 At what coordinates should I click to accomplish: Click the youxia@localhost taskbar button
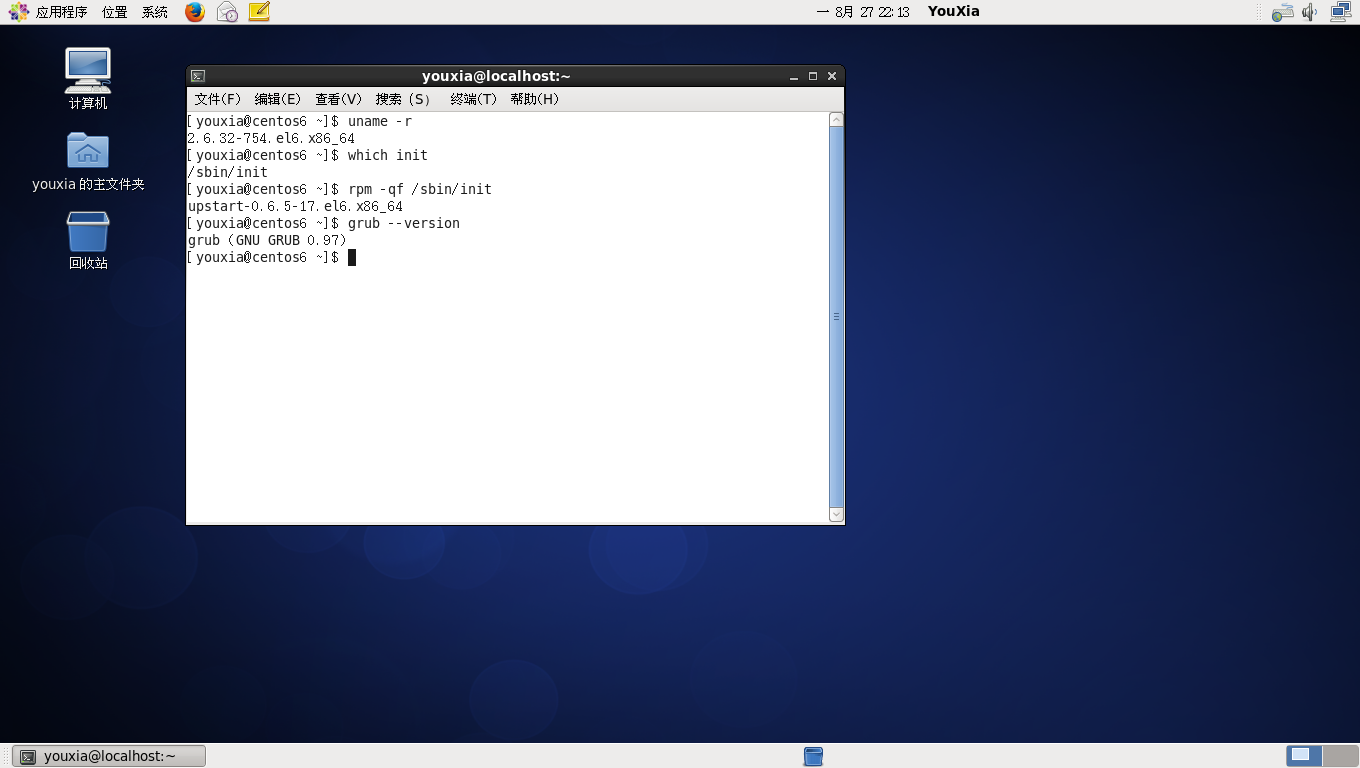click(109, 756)
